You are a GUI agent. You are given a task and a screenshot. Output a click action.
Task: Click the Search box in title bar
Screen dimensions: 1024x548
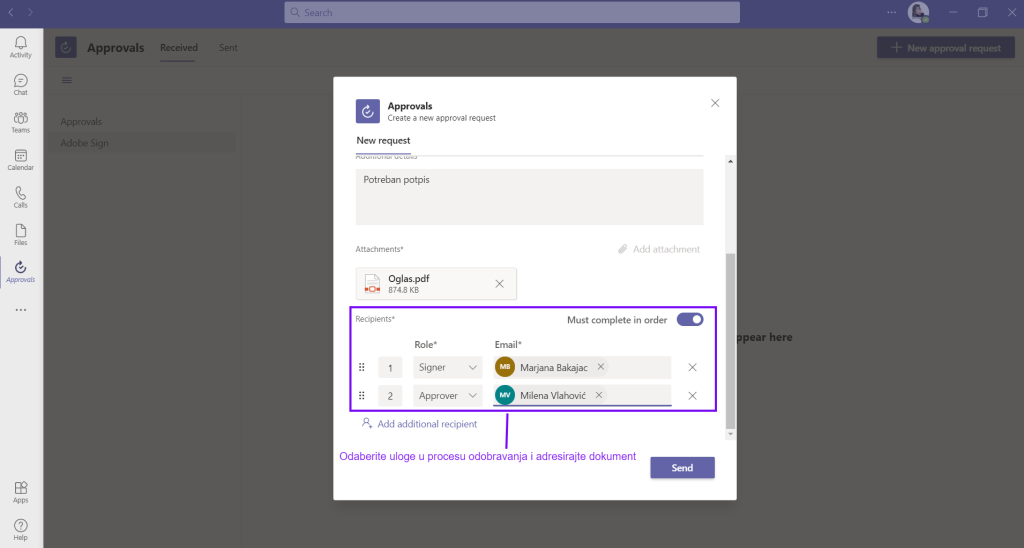pos(512,12)
